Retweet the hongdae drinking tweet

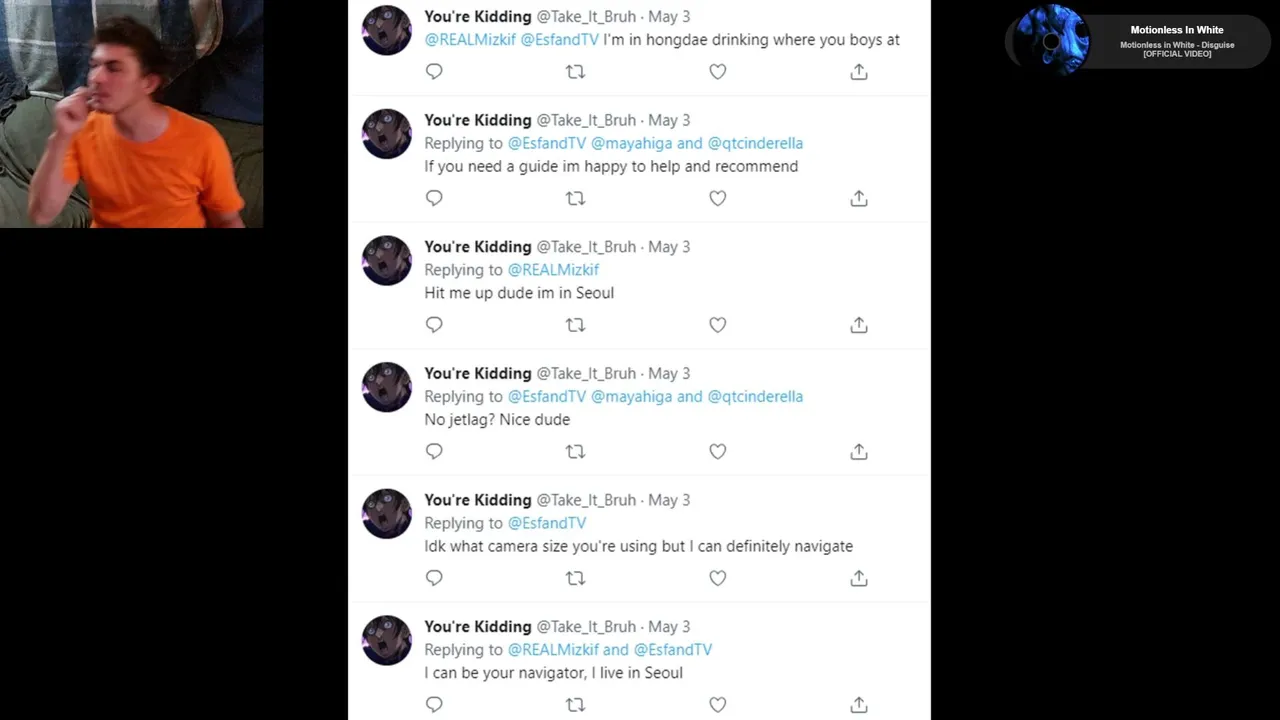pos(575,72)
